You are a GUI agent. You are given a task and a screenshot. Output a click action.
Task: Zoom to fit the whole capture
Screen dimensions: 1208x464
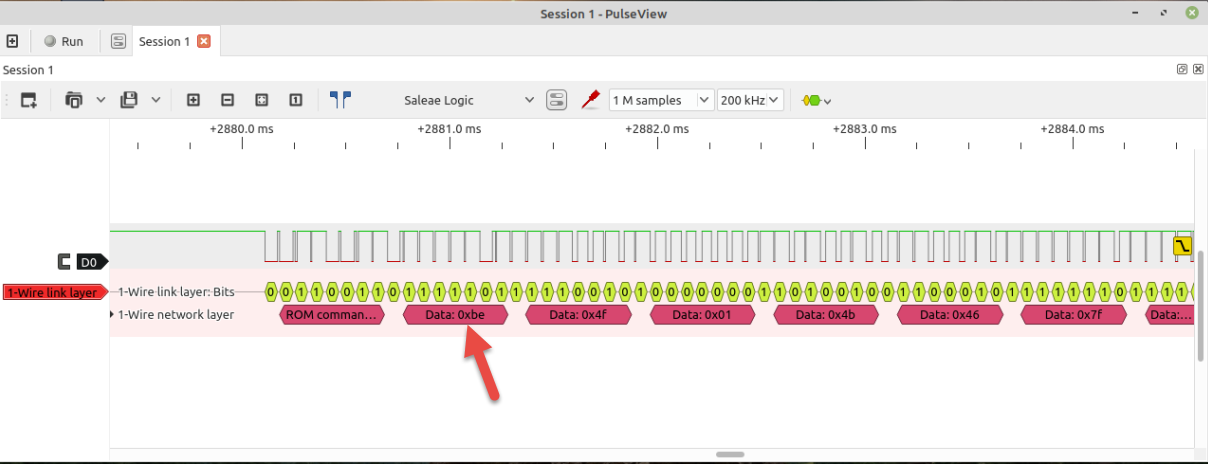261,100
